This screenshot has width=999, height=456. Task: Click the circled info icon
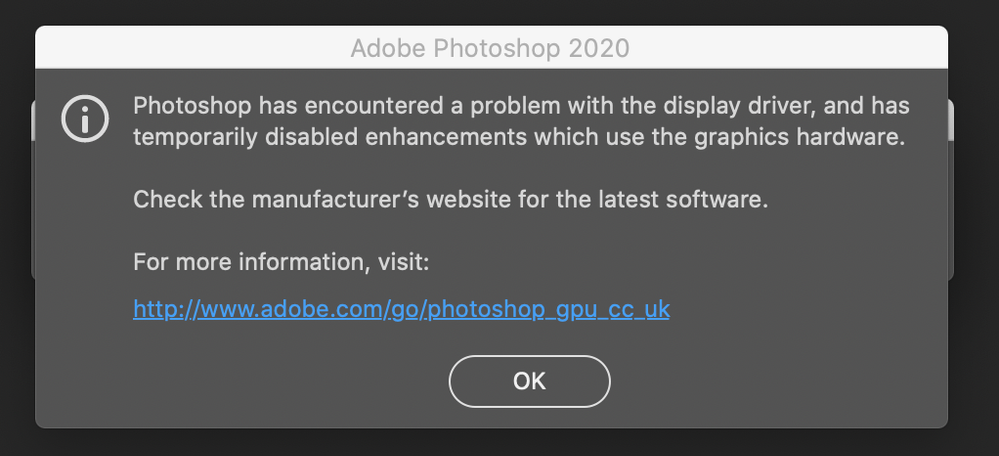click(85, 120)
